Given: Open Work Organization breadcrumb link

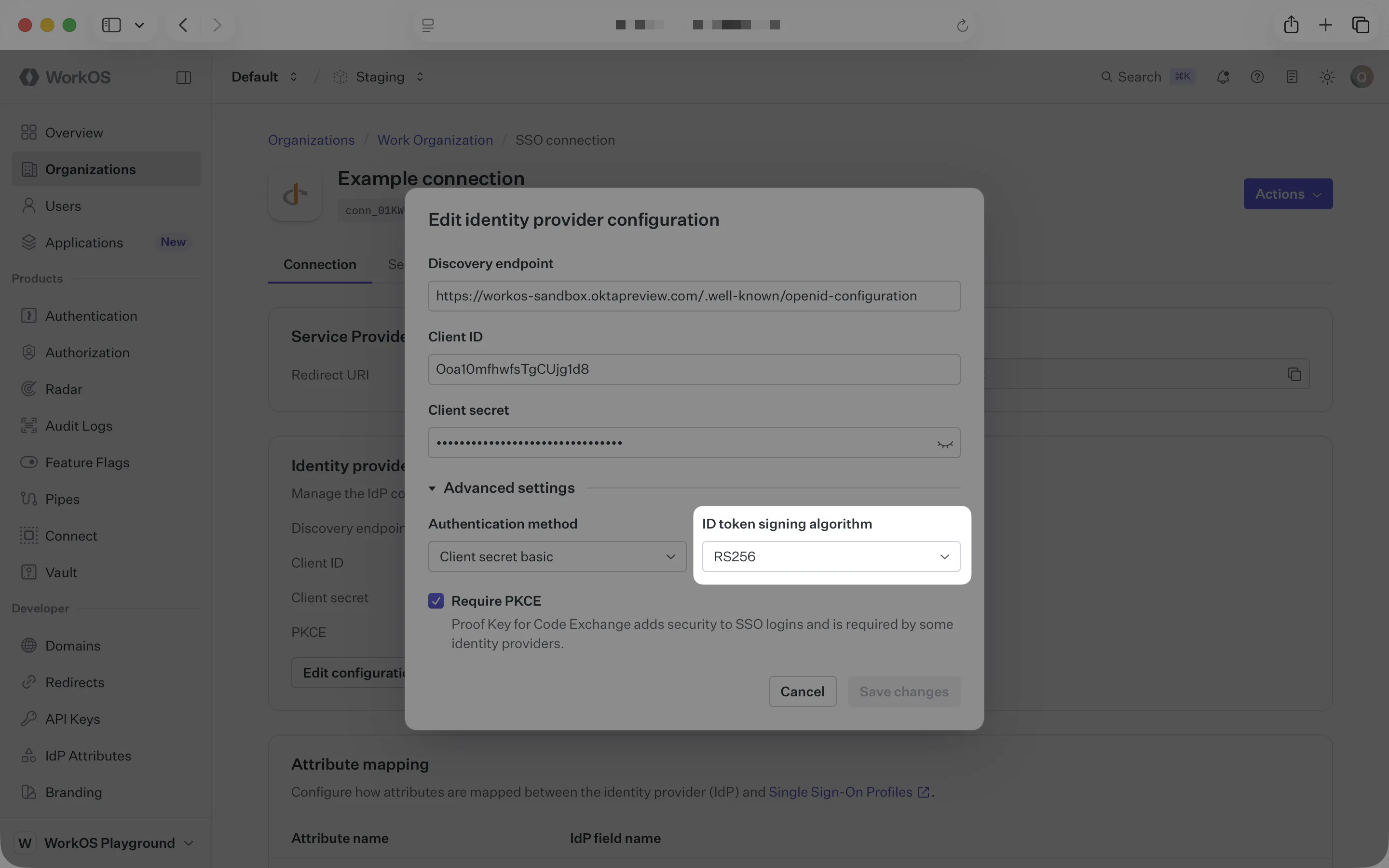Looking at the screenshot, I should pos(435,140).
